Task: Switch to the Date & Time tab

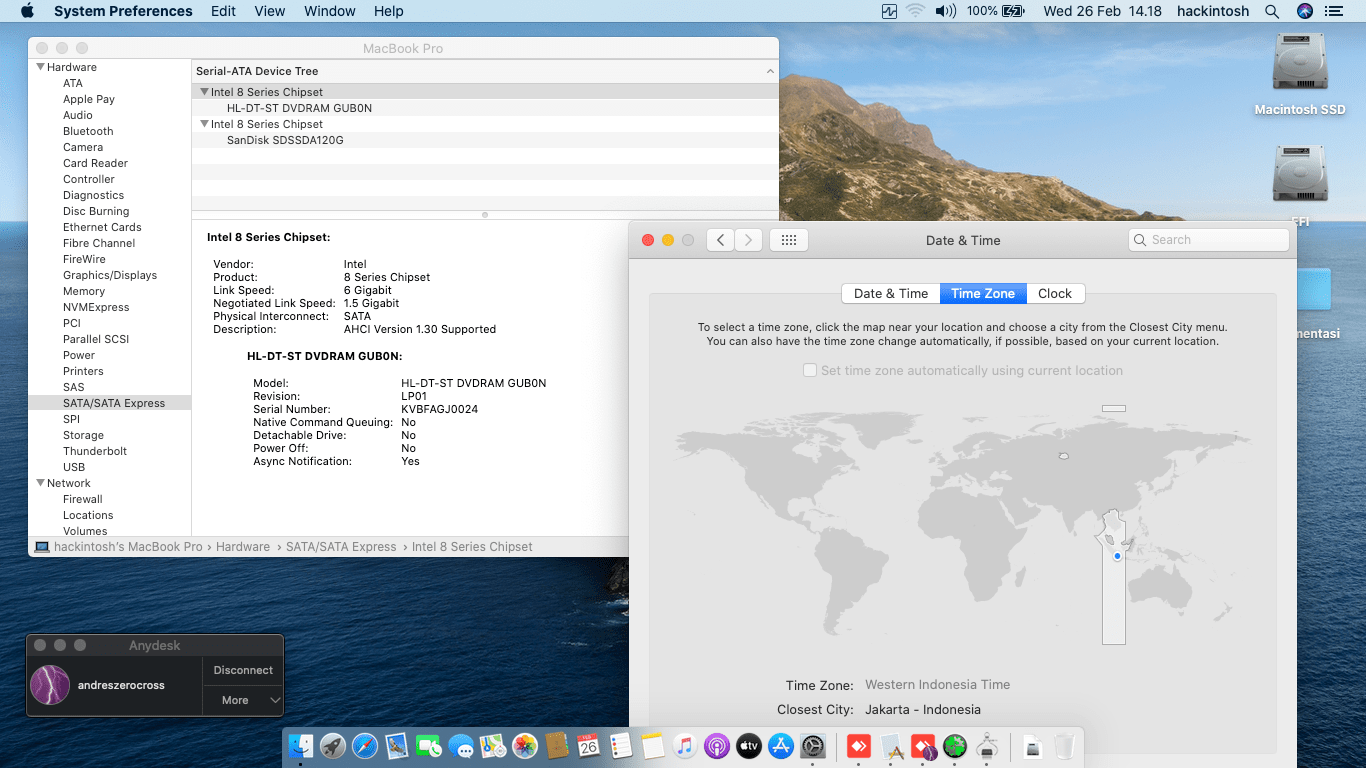Action: 891,293
